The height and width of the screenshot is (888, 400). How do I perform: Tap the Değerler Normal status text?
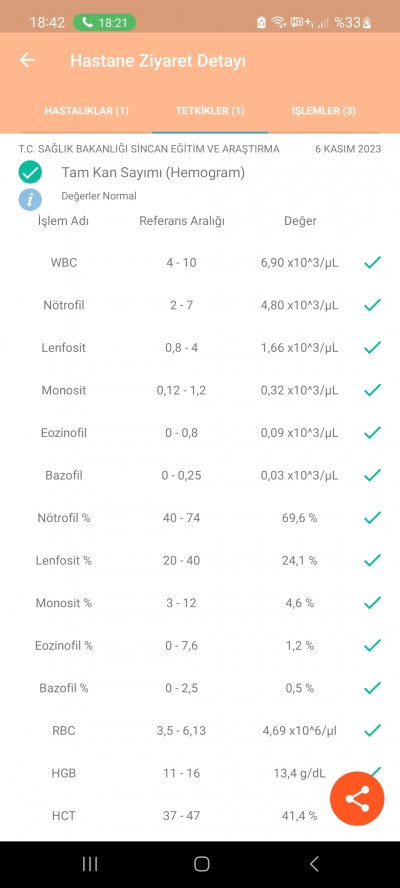click(99, 197)
